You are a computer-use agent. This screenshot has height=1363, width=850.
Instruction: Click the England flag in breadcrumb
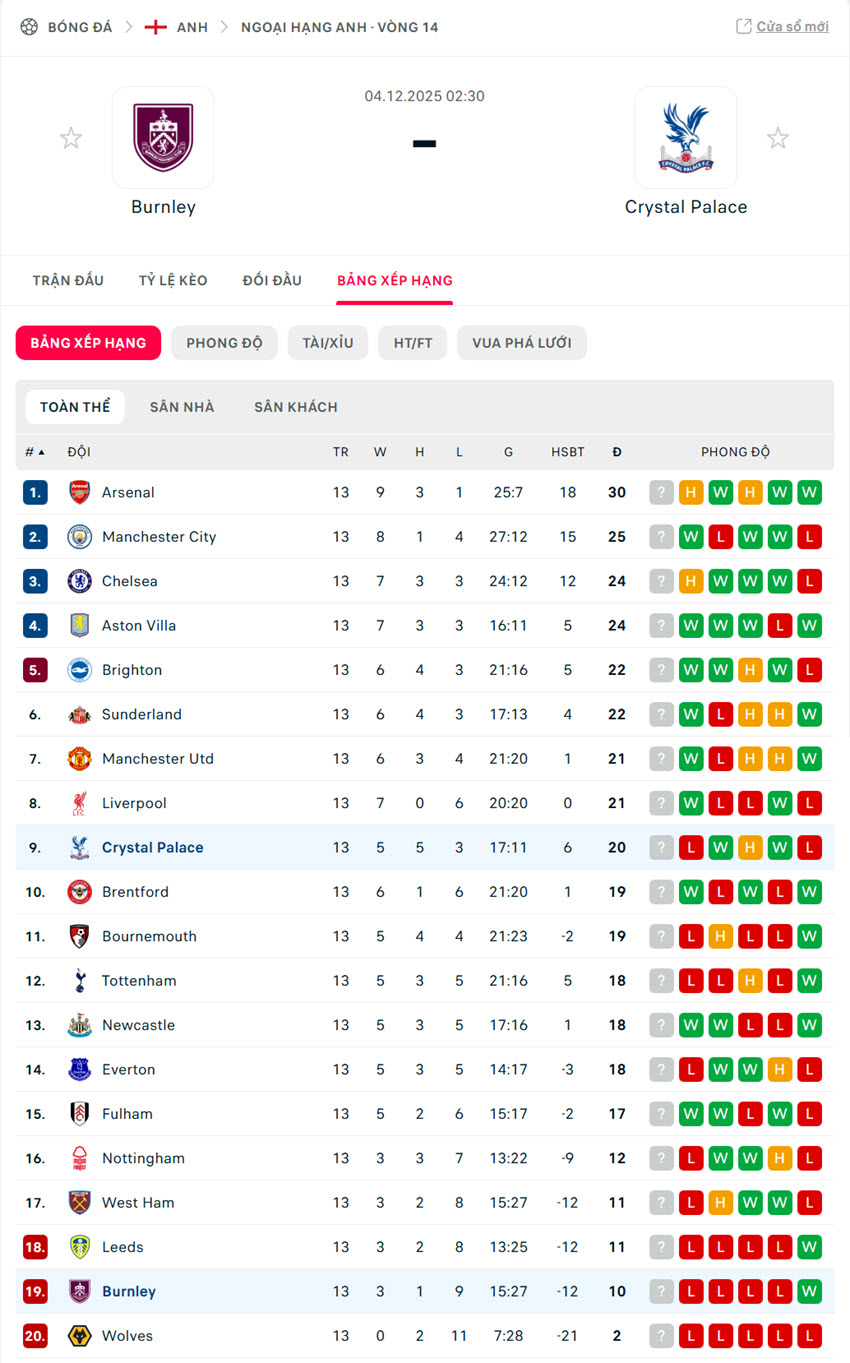(155, 27)
